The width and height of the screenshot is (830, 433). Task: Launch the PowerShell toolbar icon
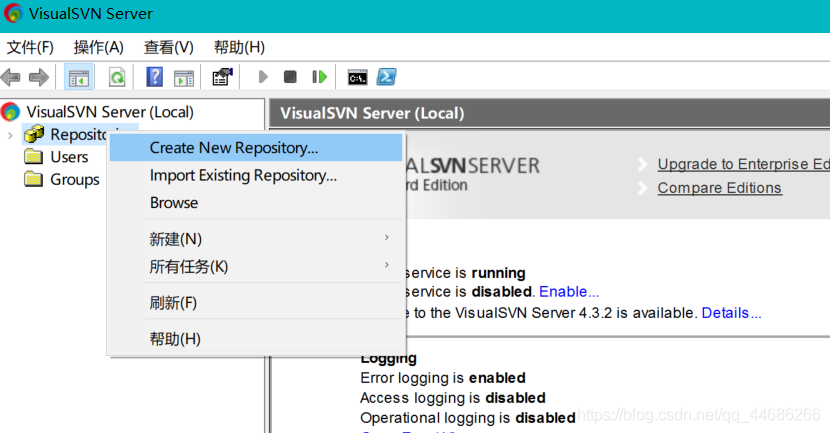386,77
